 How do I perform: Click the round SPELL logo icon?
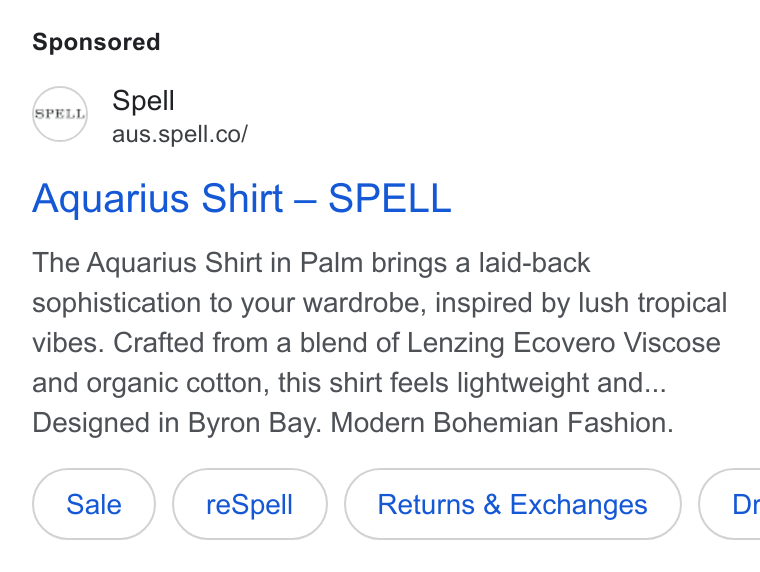(60, 114)
